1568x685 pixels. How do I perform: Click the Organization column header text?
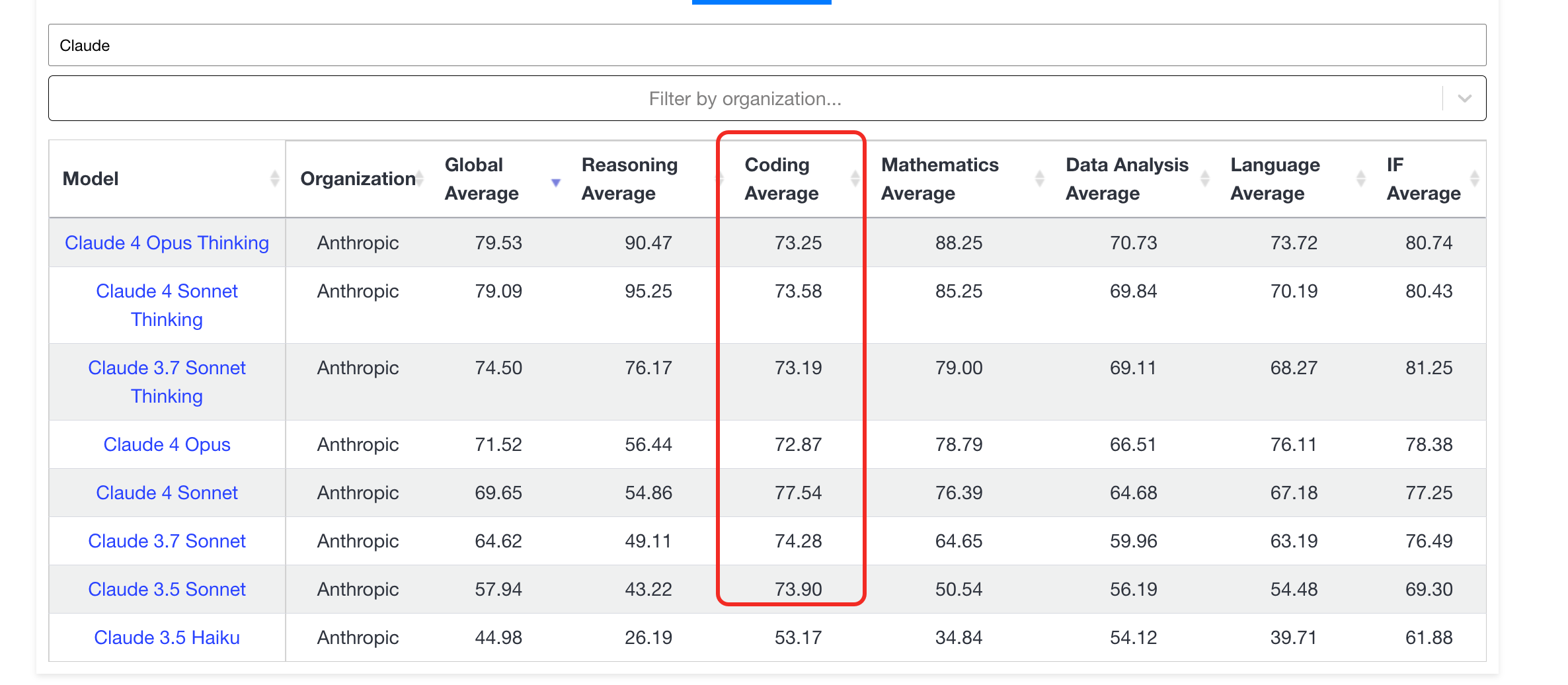[358, 179]
